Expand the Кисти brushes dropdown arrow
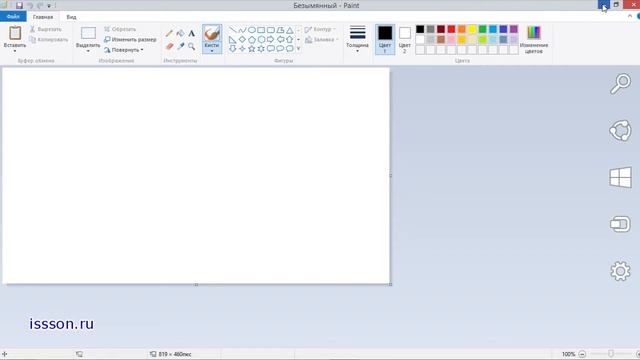 point(212,51)
